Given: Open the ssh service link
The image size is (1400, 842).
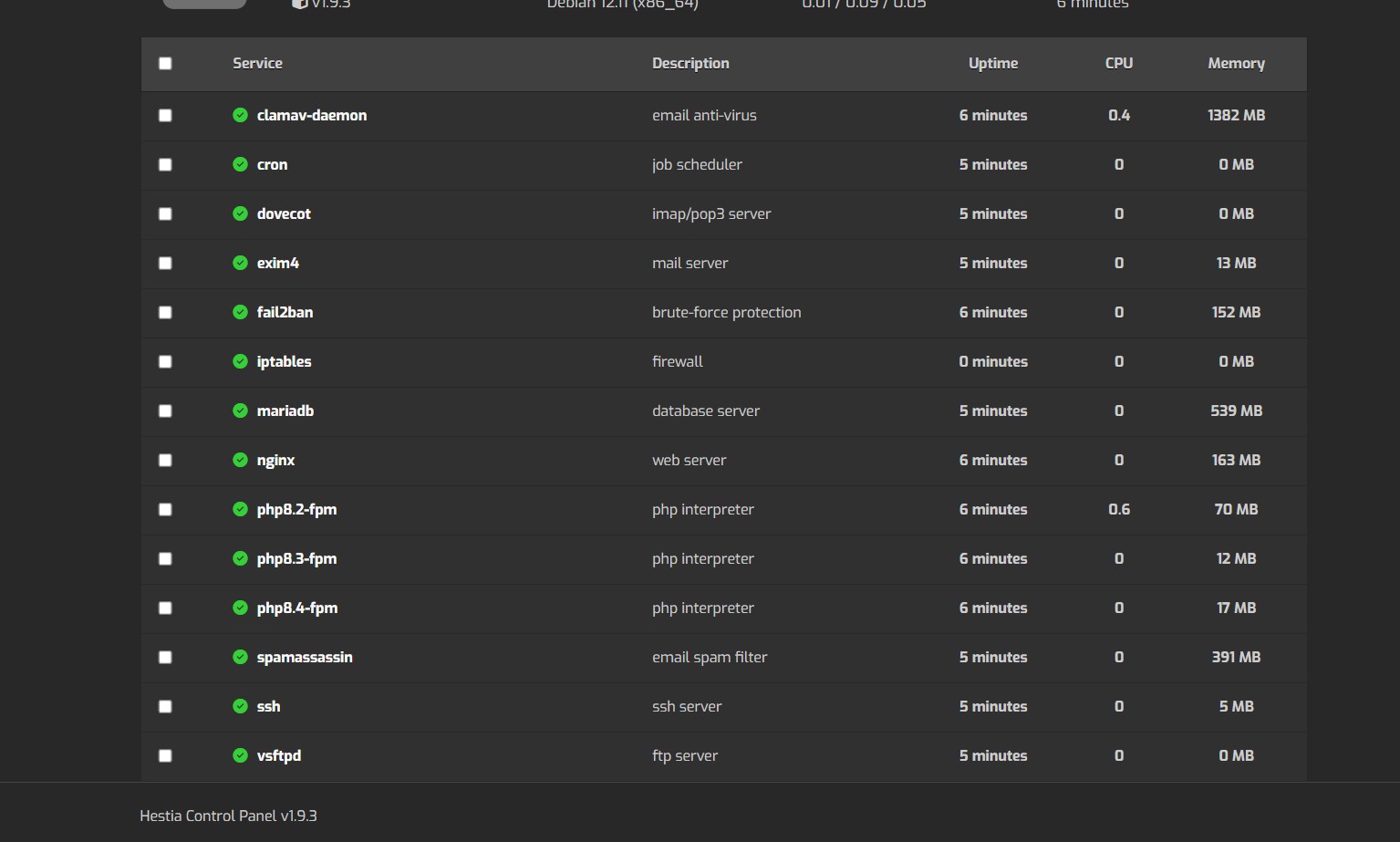Looking at the screenshot, I should pos(268,706).
